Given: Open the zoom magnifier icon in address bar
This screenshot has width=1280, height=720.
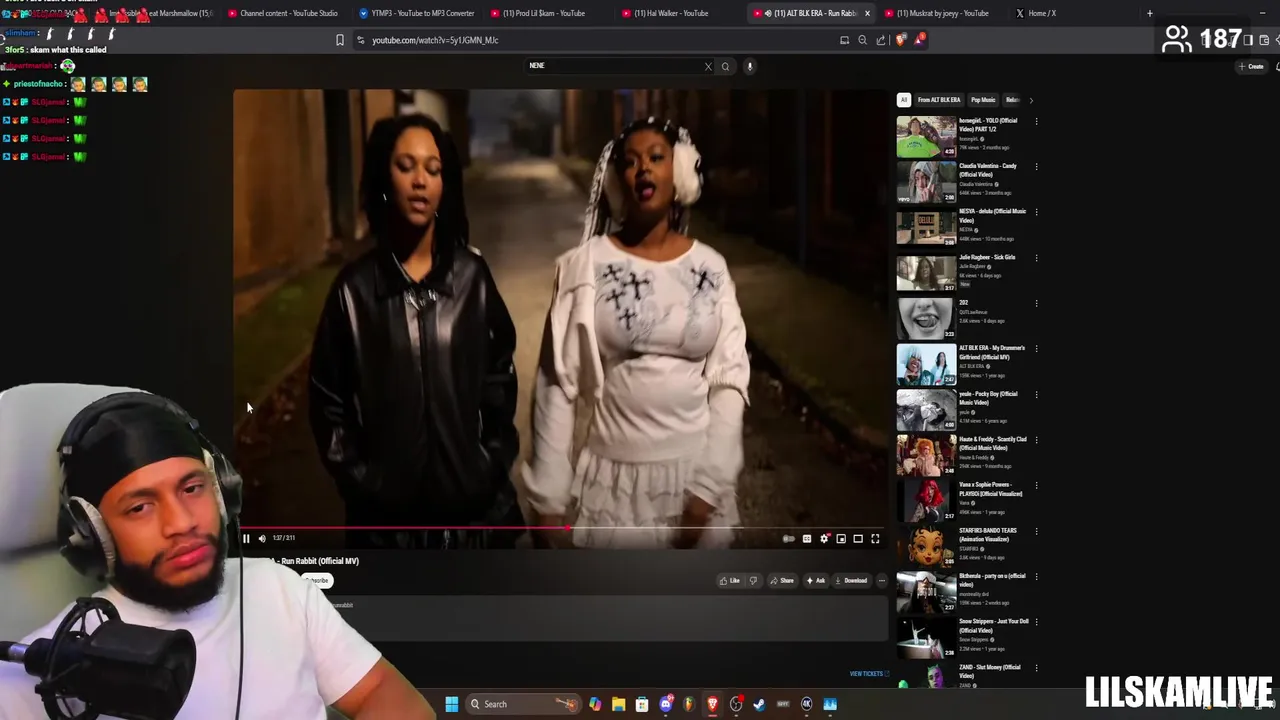Looking at the screenshot, I should [x=862, y=40].
